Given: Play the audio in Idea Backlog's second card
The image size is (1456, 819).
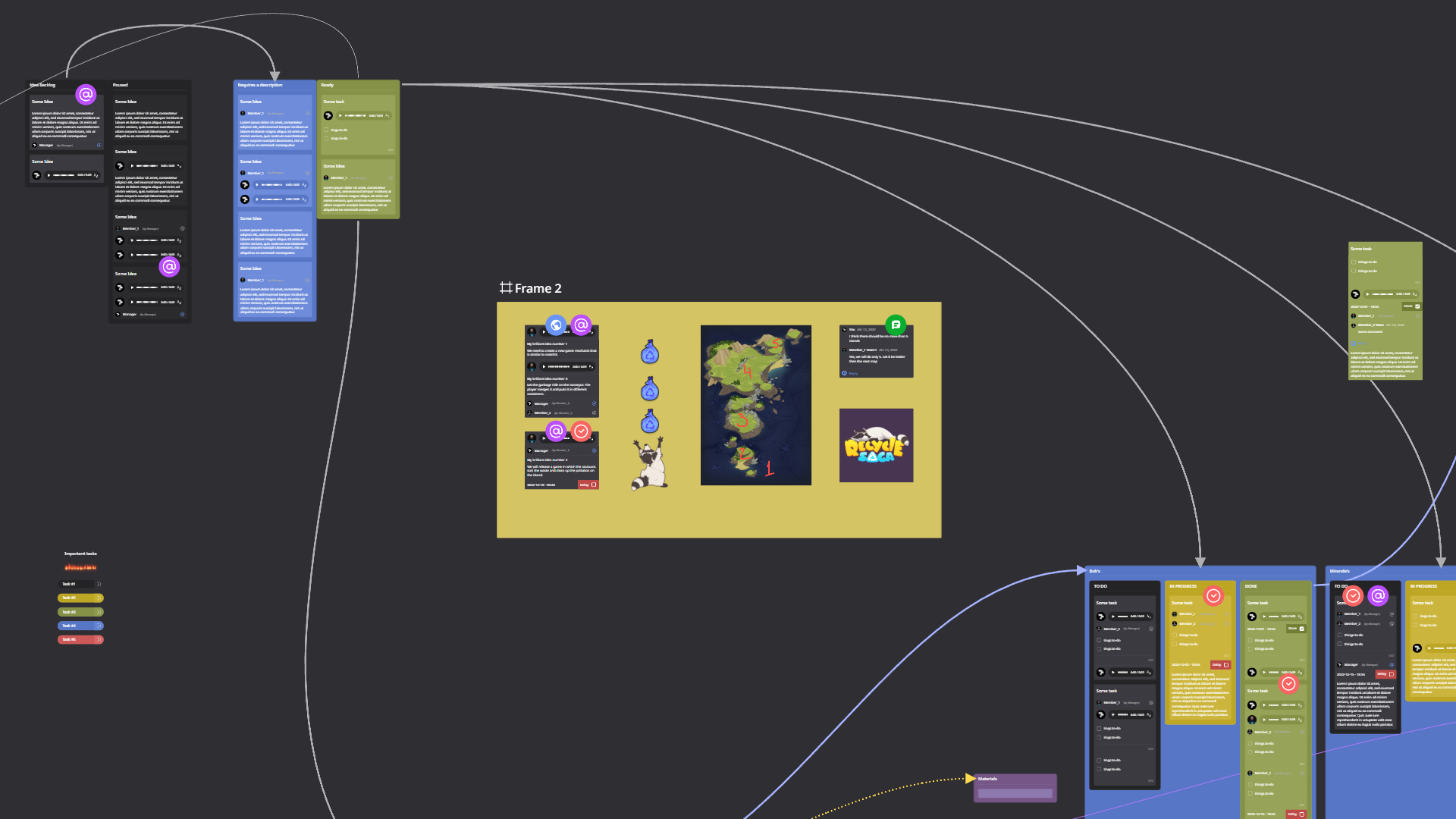Looking at the screenshot, I should pyautogui.click(x=49, y=175).
